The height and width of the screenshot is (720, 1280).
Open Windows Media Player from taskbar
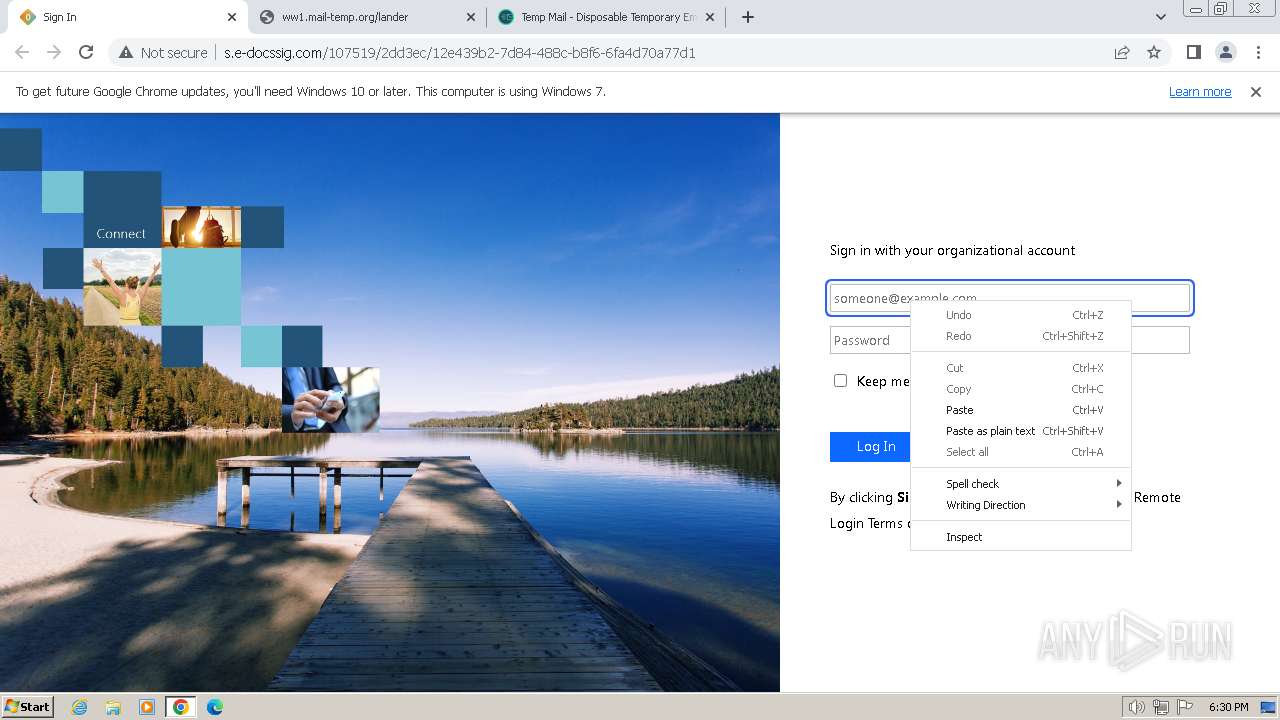147,707
